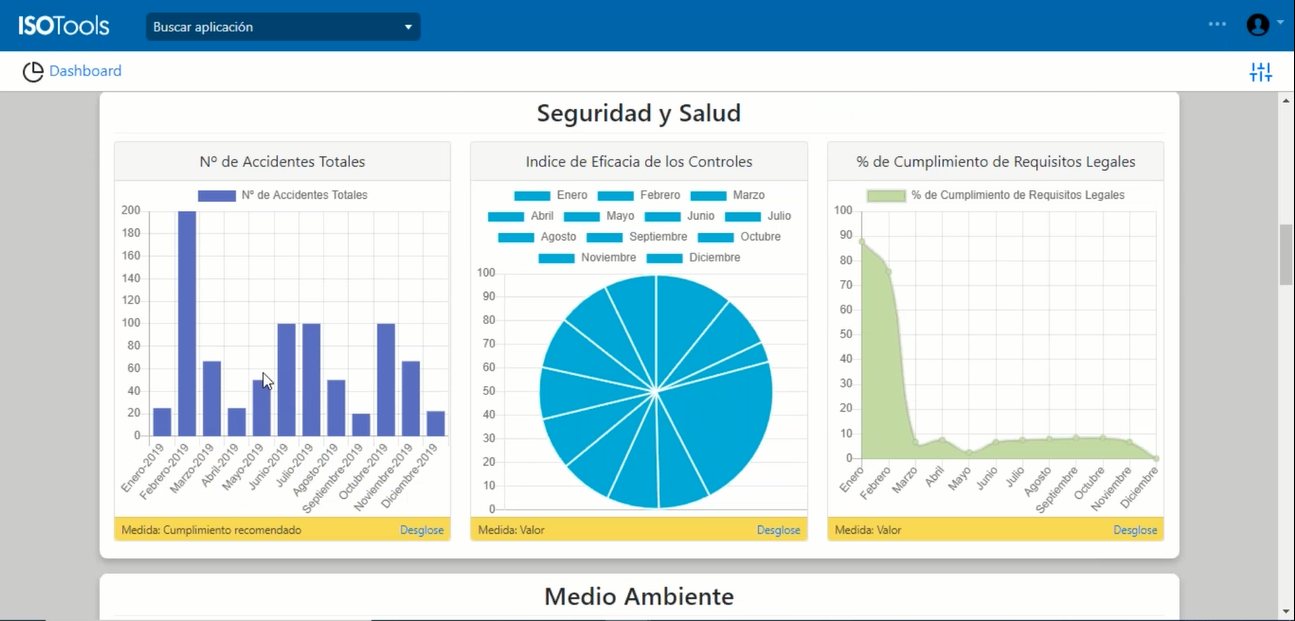Toggle the Enero legend in pie chart
Image resolution: width=1295 pixels, height=621 pixels.
(x=551, y=196)
